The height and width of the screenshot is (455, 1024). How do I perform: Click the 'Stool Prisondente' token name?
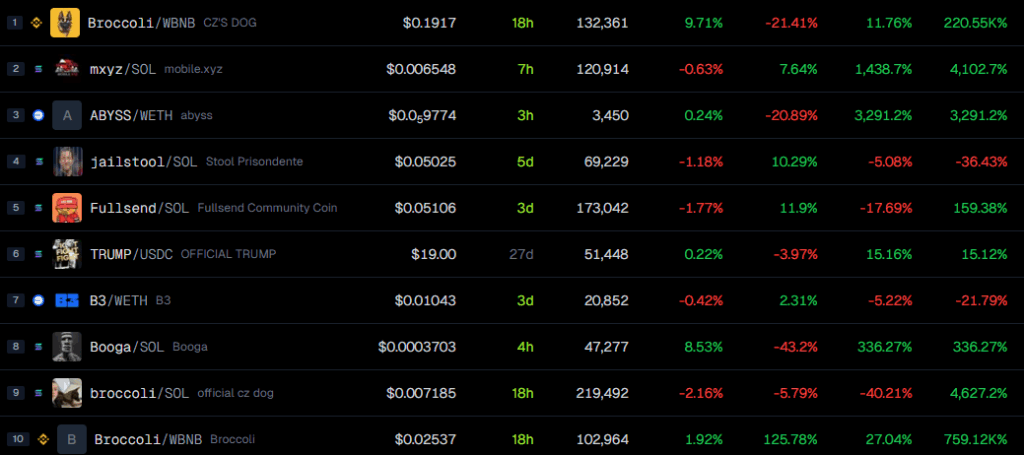click(x=254, y=162)
